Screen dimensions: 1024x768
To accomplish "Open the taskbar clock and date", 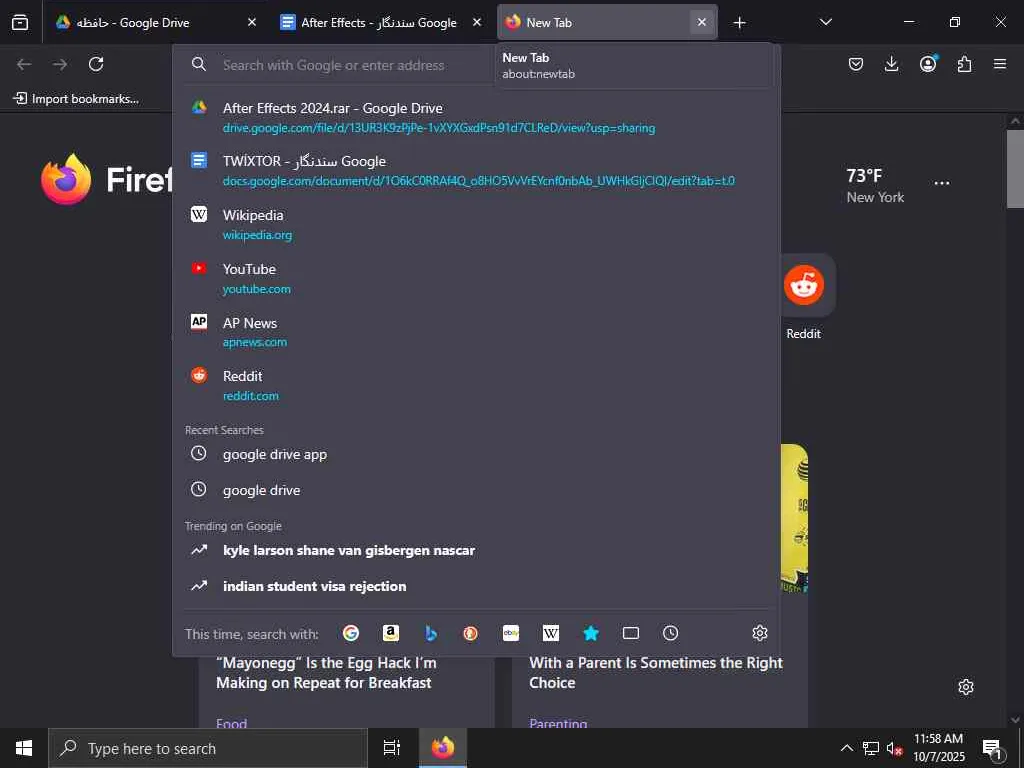I will (x=938, y=748).
